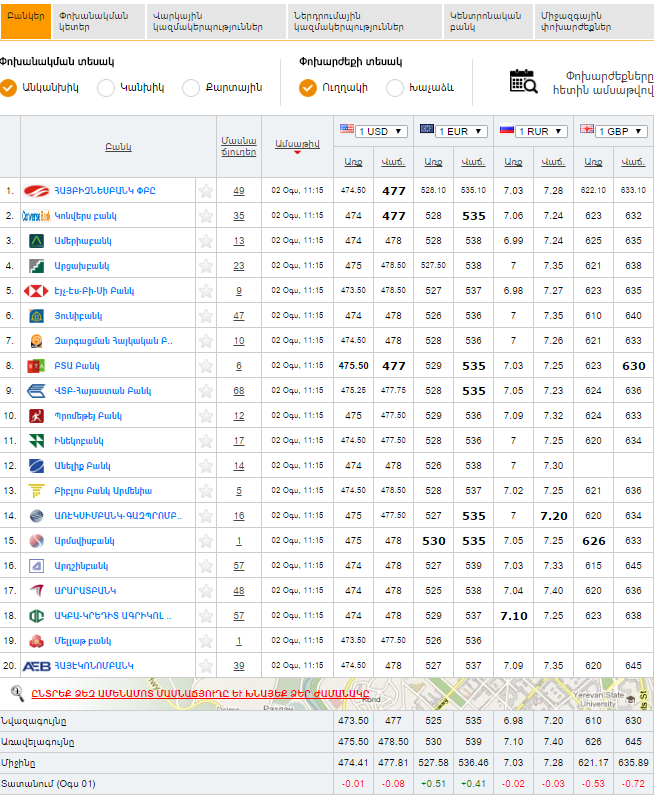The width and height of the screenshot is (655, 800).
Task: Click branch count 68 for ՎՏԲ-Հայաստան Բանկ
Action: (x=238, y=391)
